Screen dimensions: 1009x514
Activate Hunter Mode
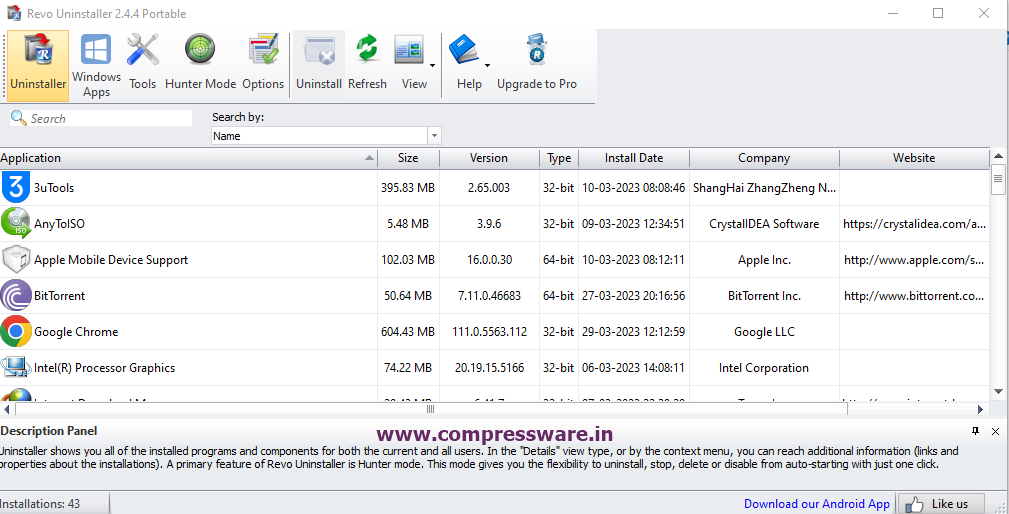click(x=200, y=66)
